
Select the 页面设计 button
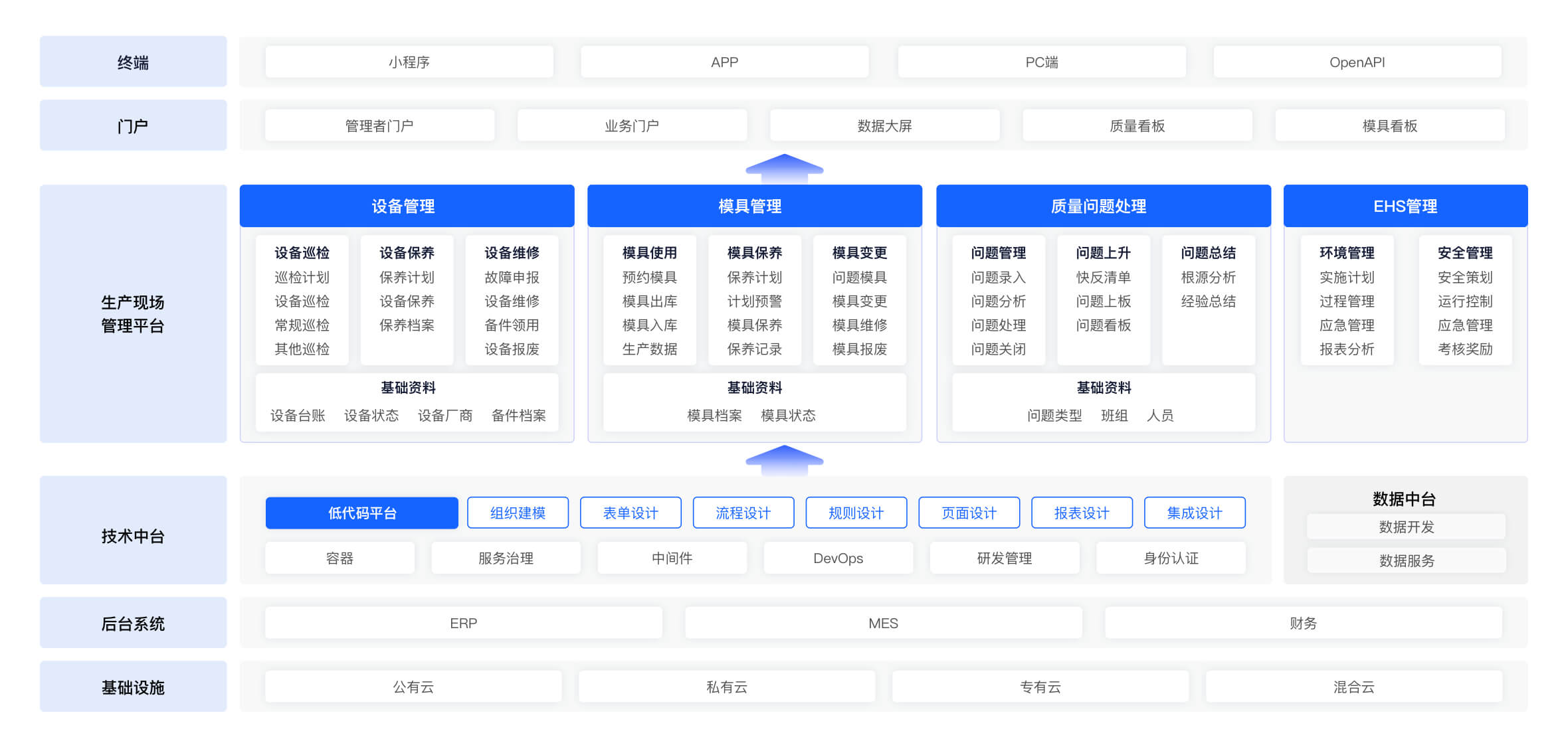(969, 513)
